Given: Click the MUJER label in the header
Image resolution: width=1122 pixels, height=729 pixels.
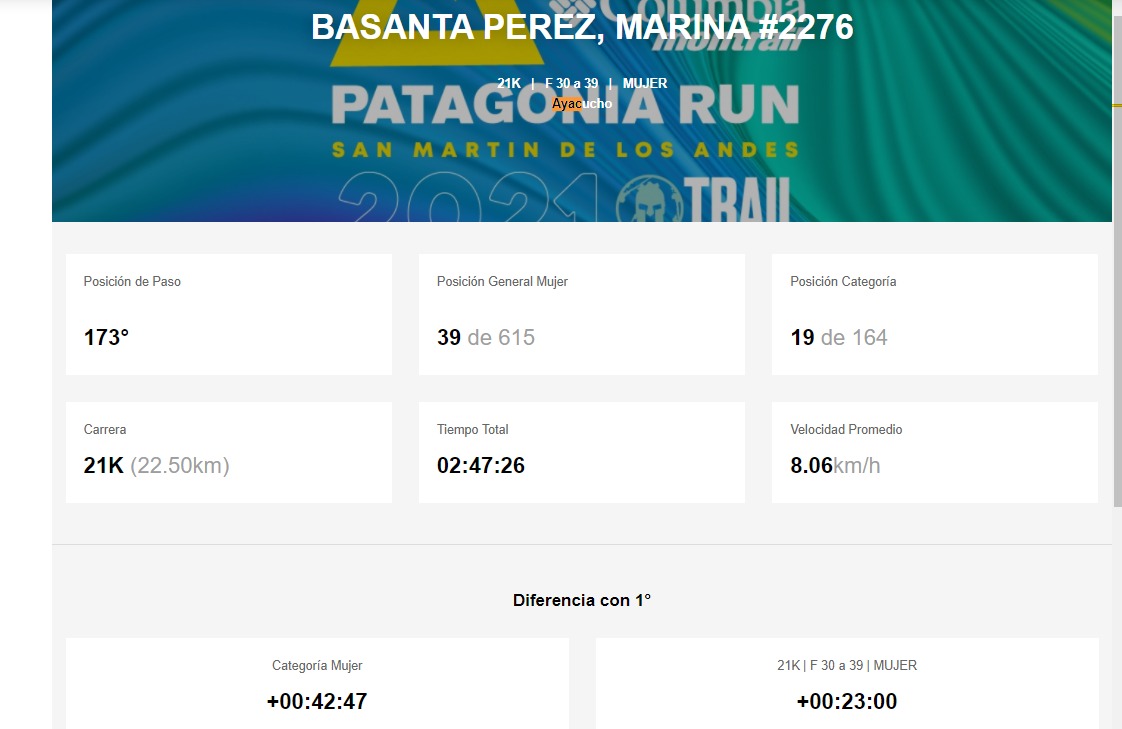Looking at the screenshot, I should (x=644, y=84).
